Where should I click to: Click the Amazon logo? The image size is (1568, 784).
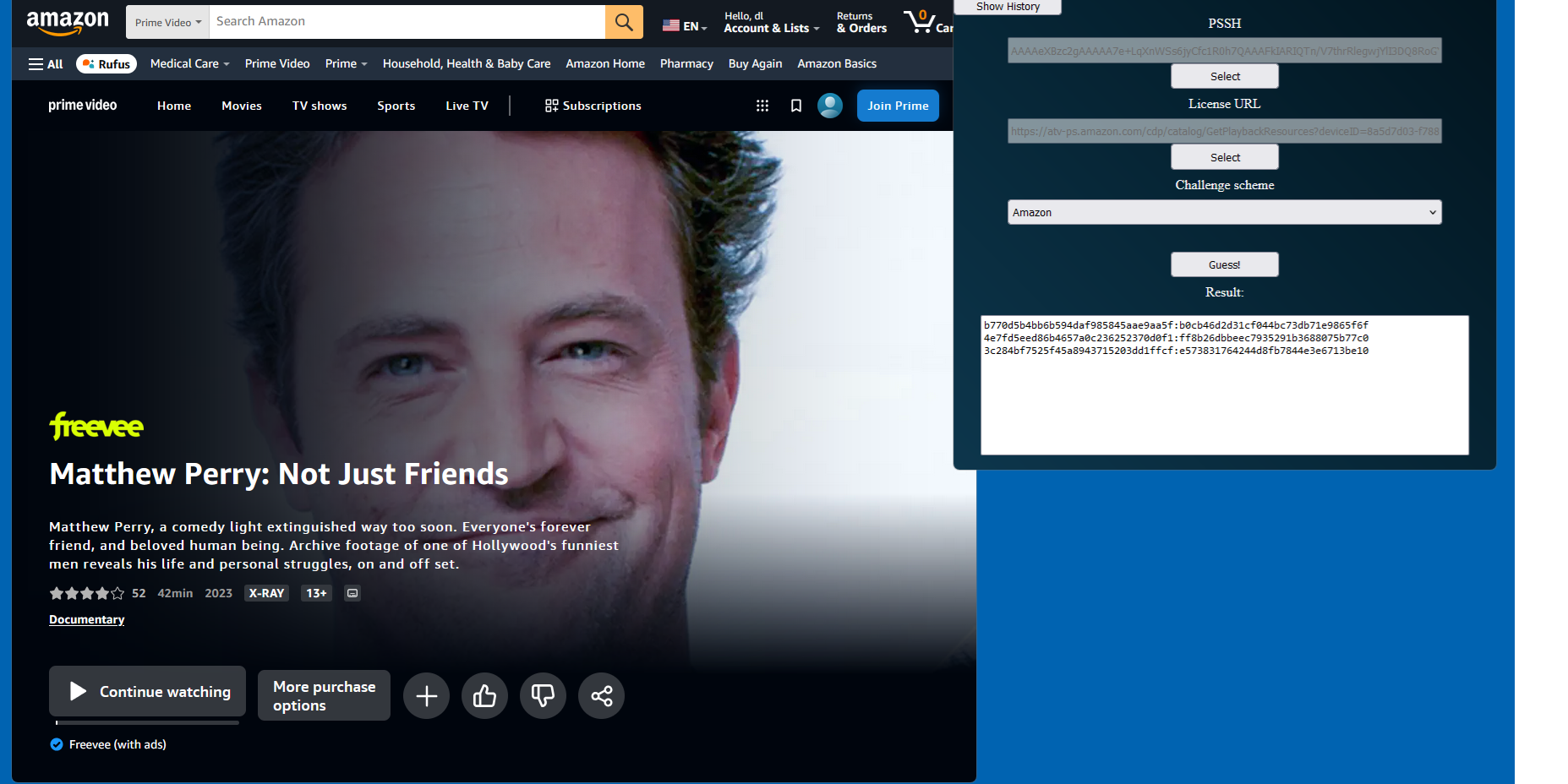click(68, 22)
